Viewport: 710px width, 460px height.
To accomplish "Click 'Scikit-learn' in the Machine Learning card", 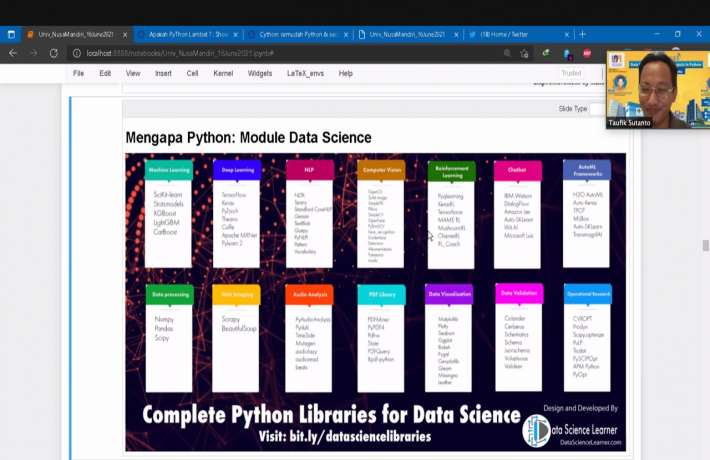I will point(168,195).
